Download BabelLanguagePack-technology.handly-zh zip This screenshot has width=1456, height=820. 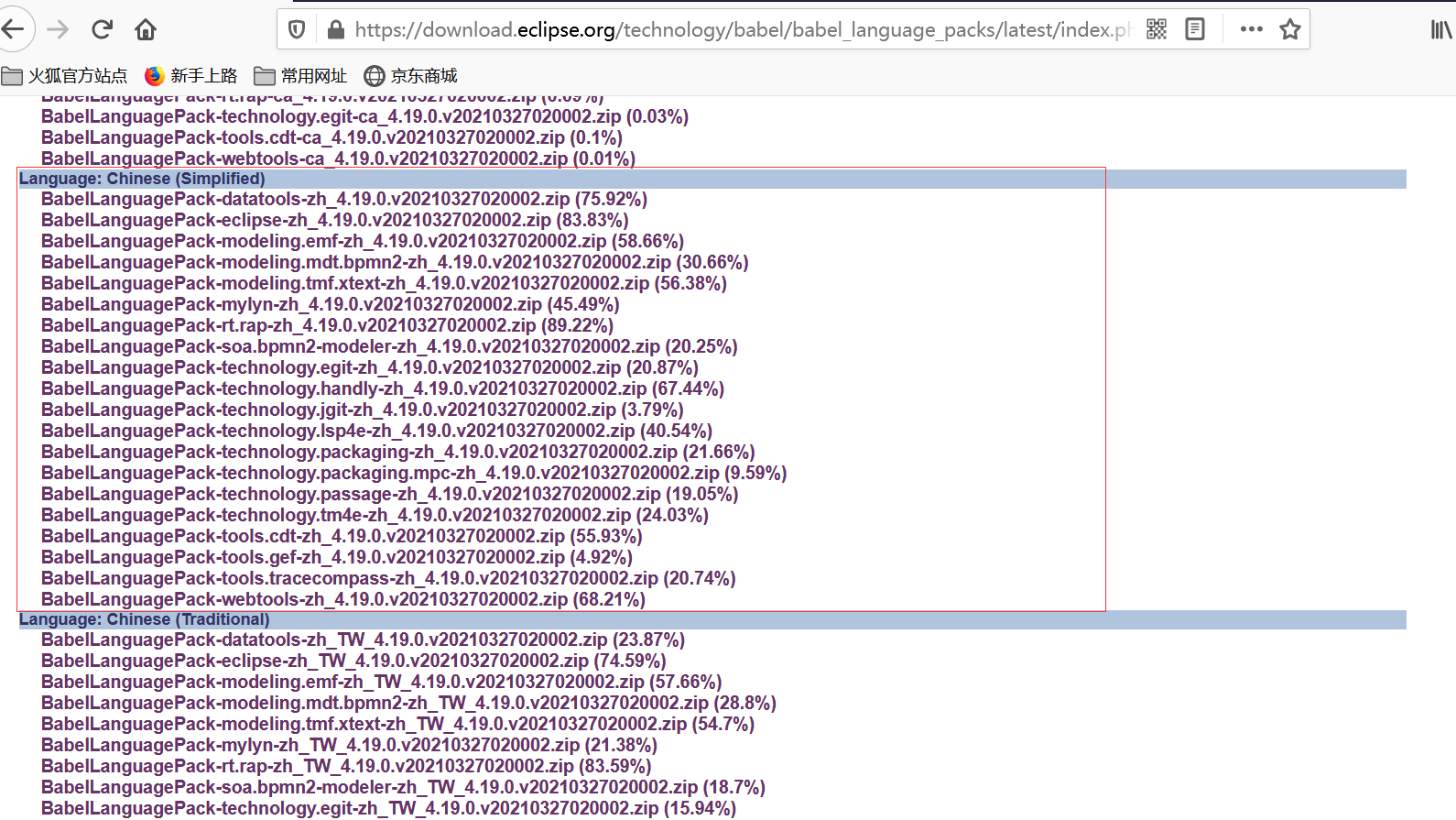(383, 388)
